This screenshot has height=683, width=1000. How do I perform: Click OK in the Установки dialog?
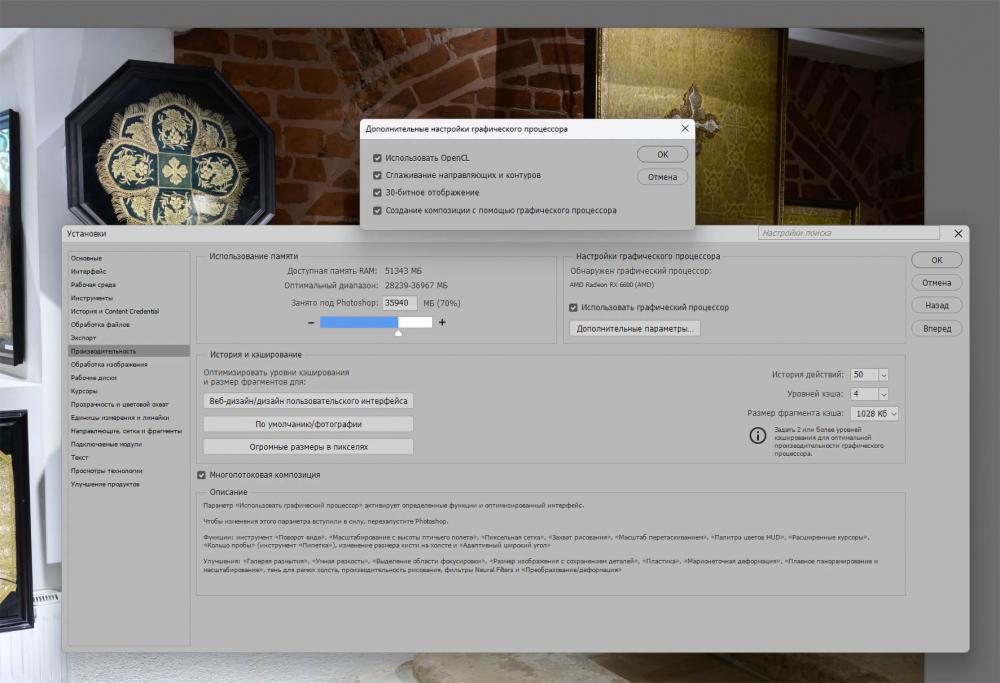coord(937,260)
